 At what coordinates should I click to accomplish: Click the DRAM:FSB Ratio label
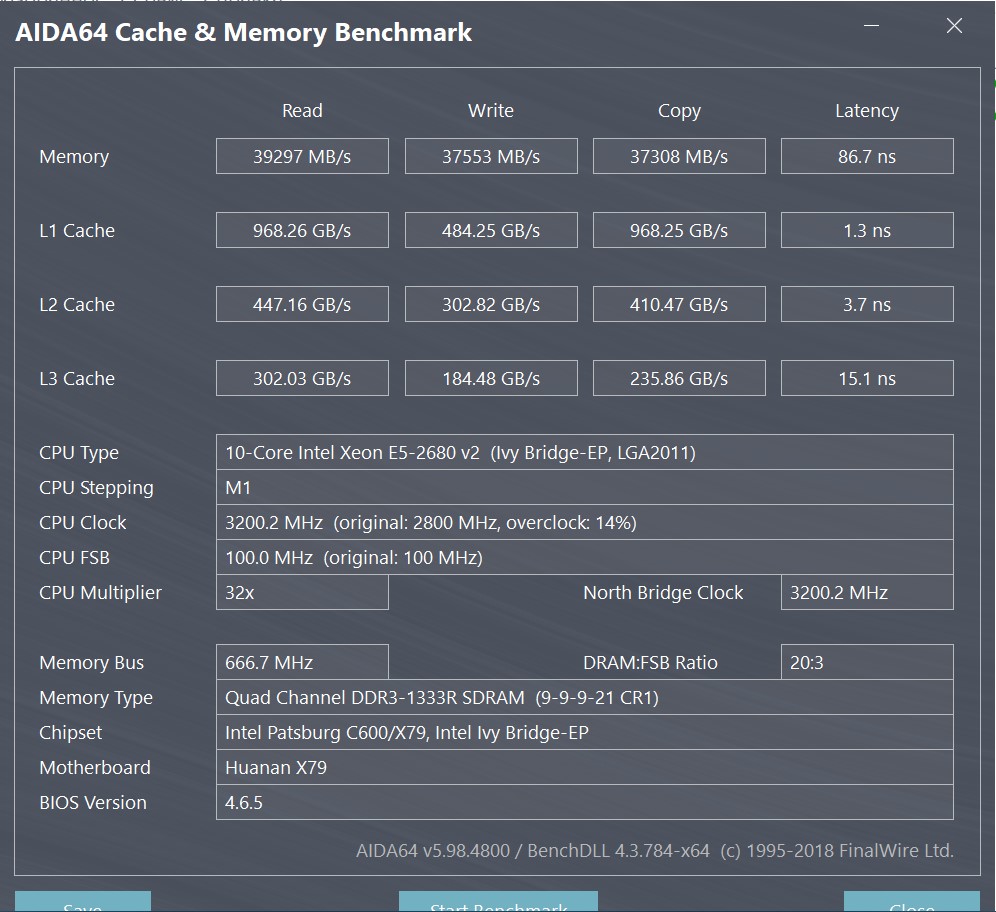[650, 662]
